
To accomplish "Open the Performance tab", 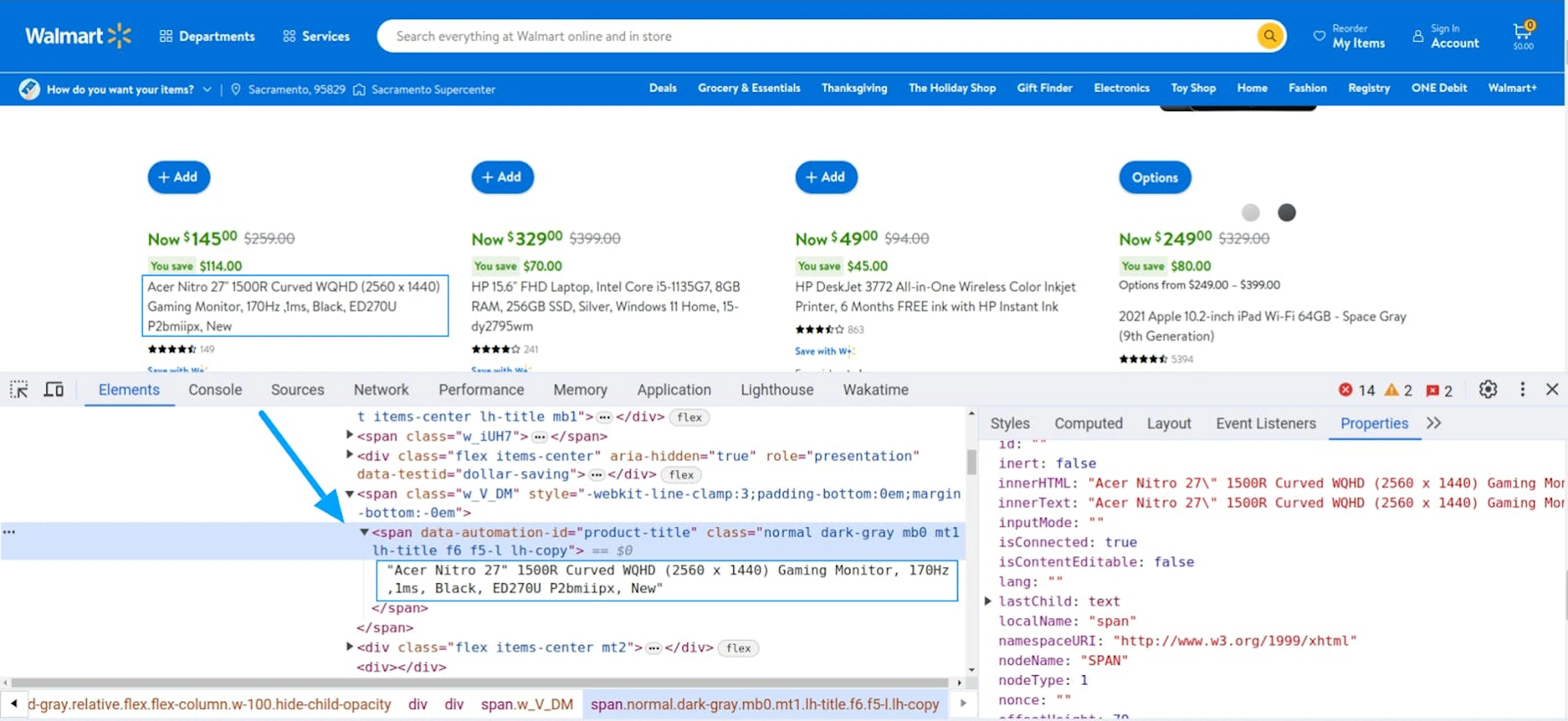I will pyautogui.click(x=481, y=389).
